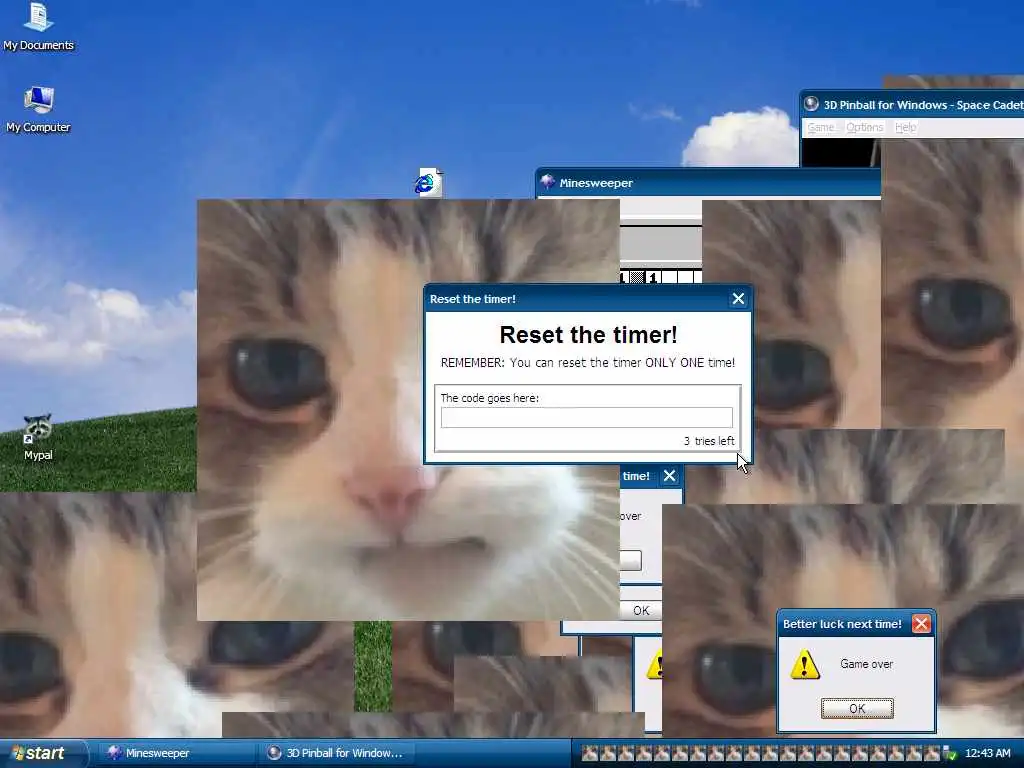
Task: Open the My Documents desktop icon
Action: 38,27
